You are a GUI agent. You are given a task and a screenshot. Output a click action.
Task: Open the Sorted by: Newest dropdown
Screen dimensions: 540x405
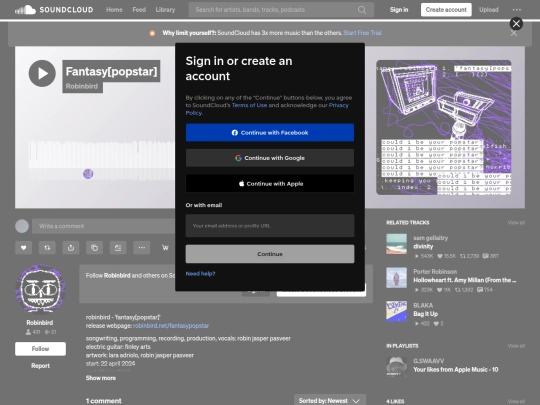point(330,401)
